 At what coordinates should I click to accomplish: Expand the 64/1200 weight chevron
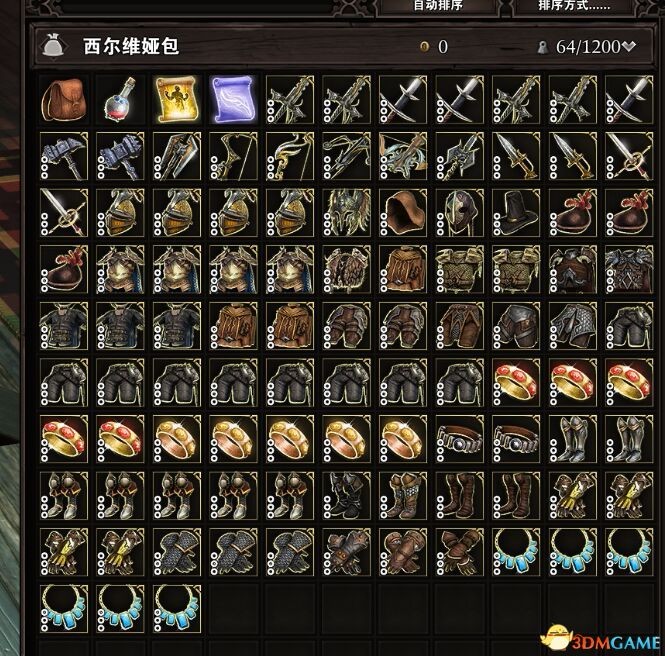[629, 46]
